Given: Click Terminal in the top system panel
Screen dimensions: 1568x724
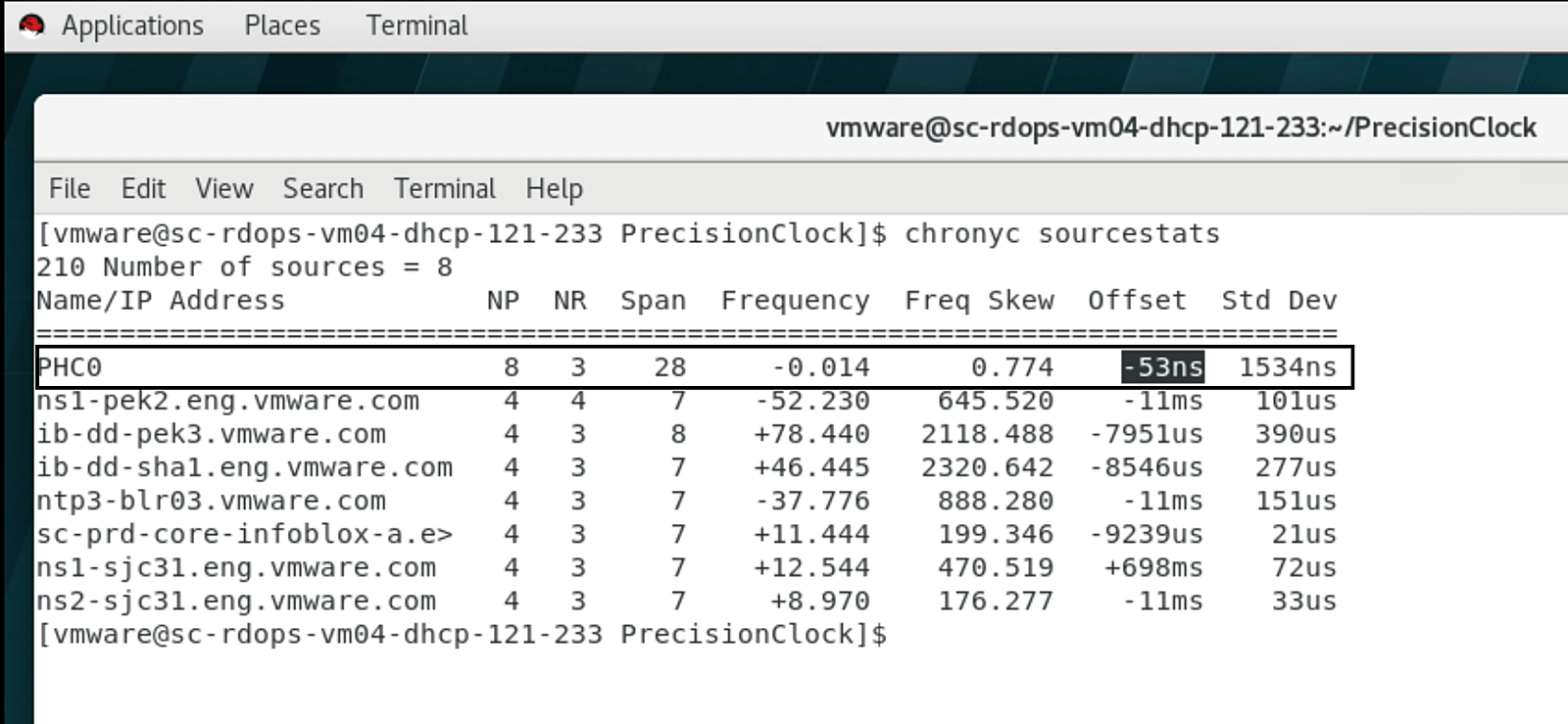Looking at the screenshot, I should coord(416,25).
